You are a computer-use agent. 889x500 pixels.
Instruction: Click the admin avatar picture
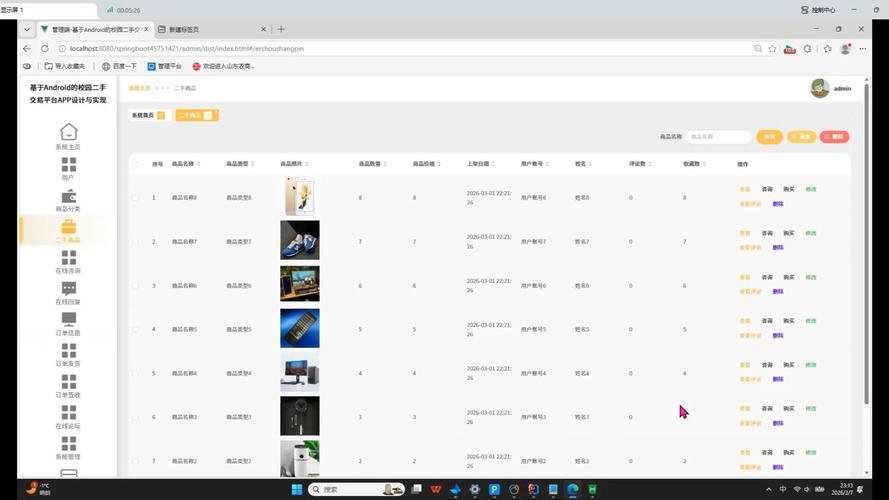(x=819, y=88)
